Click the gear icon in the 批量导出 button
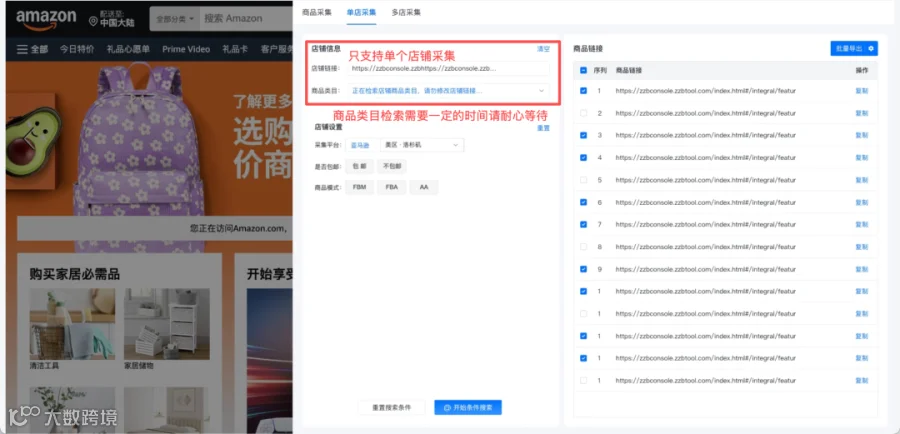Image resolution: width=900 pixels, height=434 pixels. pos(871,49)
